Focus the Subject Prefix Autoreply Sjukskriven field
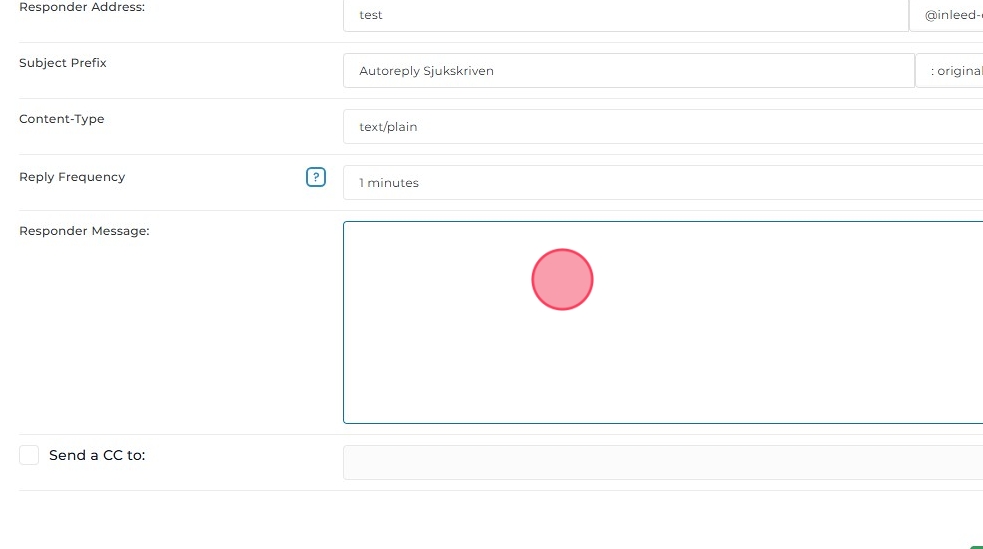Viewport: 983px width, 549px height. [628, 71]
